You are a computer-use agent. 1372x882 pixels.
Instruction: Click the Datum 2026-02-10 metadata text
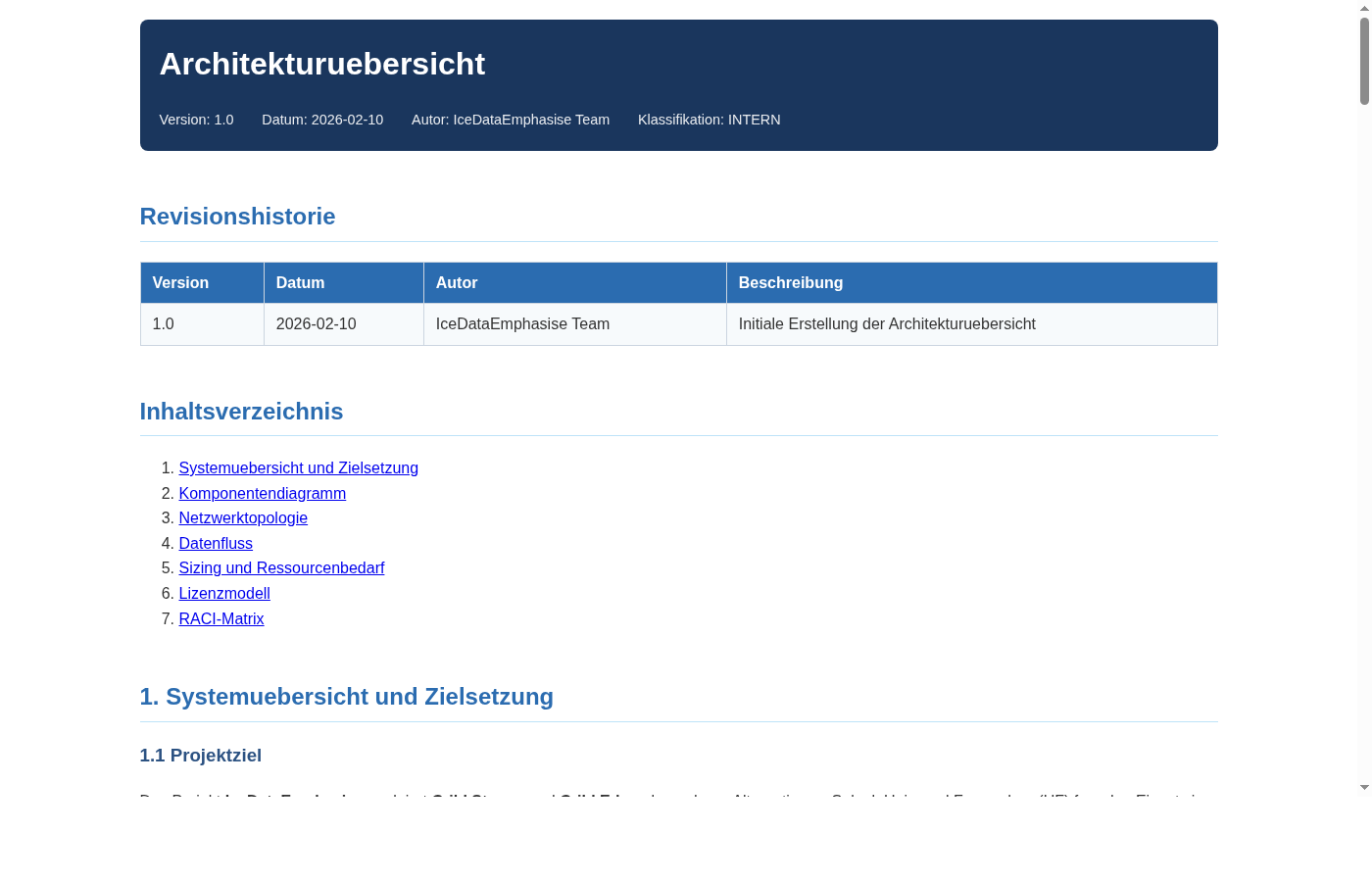[322, 120]
